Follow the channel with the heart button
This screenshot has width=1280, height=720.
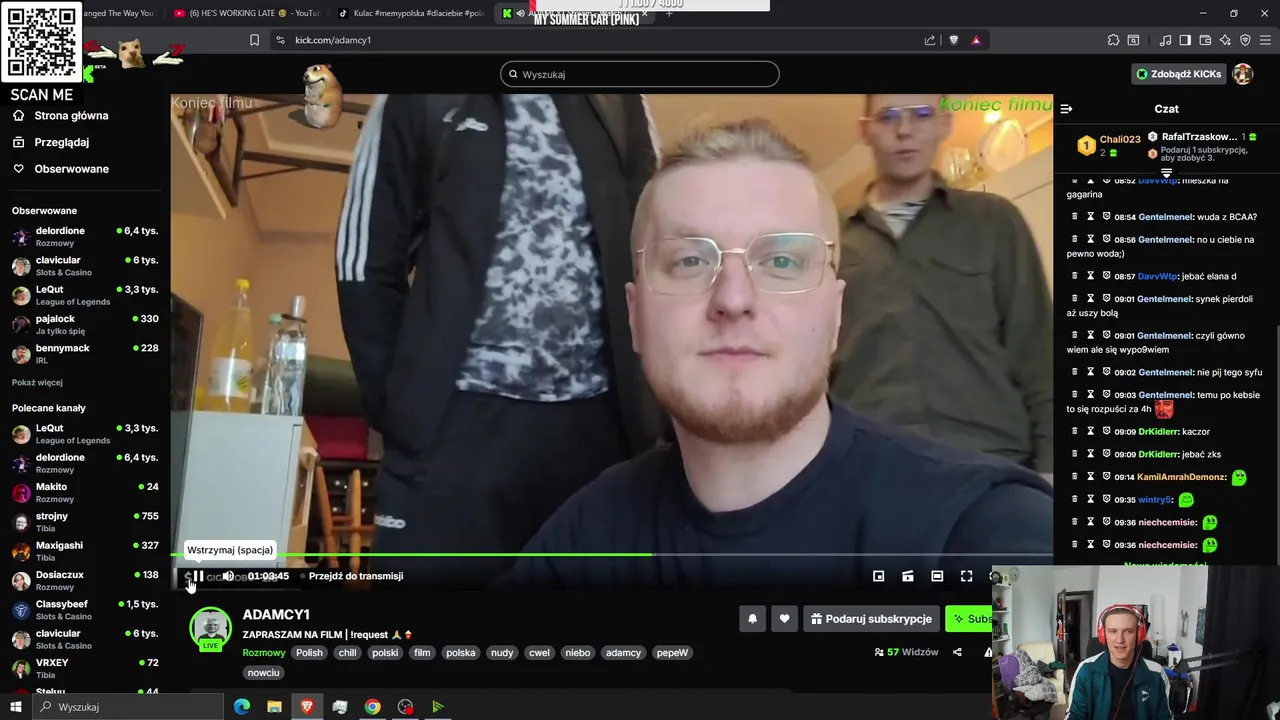click(x=784, y=619)
